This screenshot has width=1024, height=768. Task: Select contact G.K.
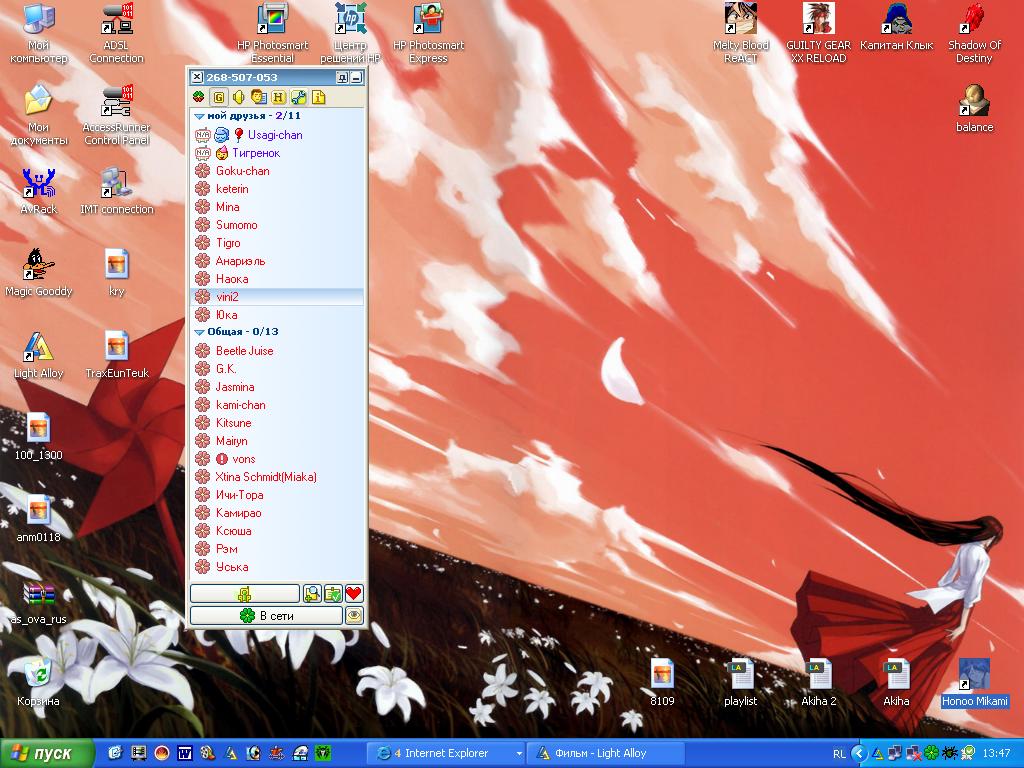(278, 369)
